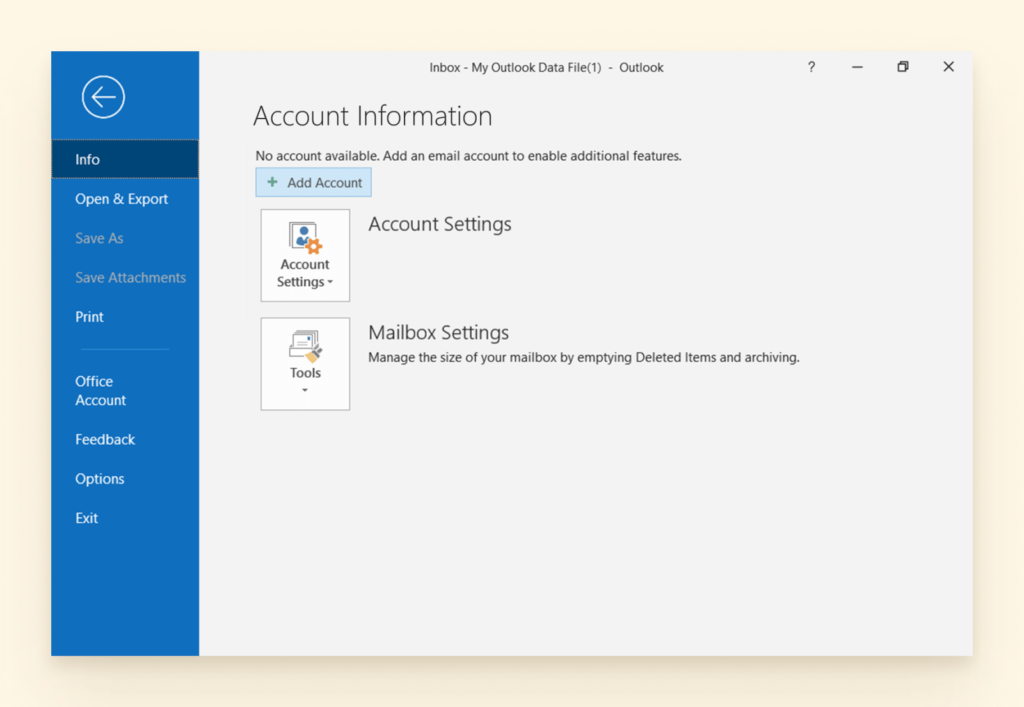The image size is (1024, 707).
Task: Minimize the Outlook window
Action: click(x=856, y=66)
